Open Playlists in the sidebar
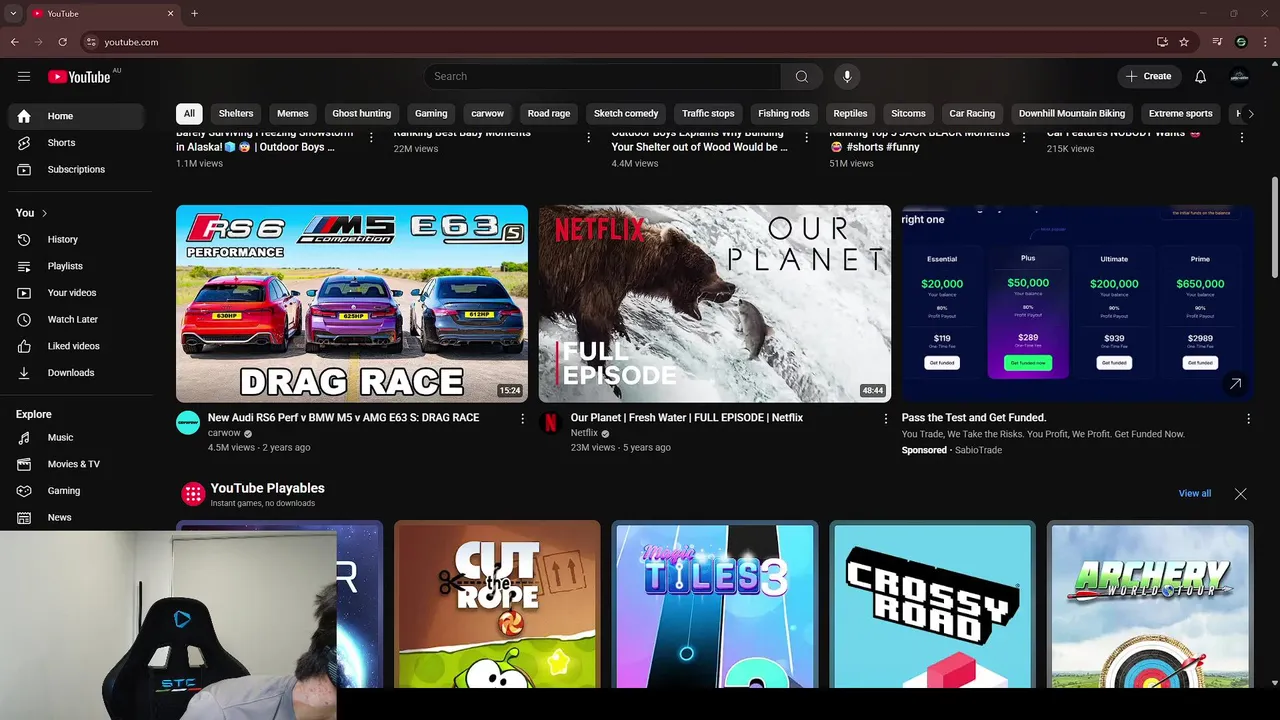 (x=78, y=266)
